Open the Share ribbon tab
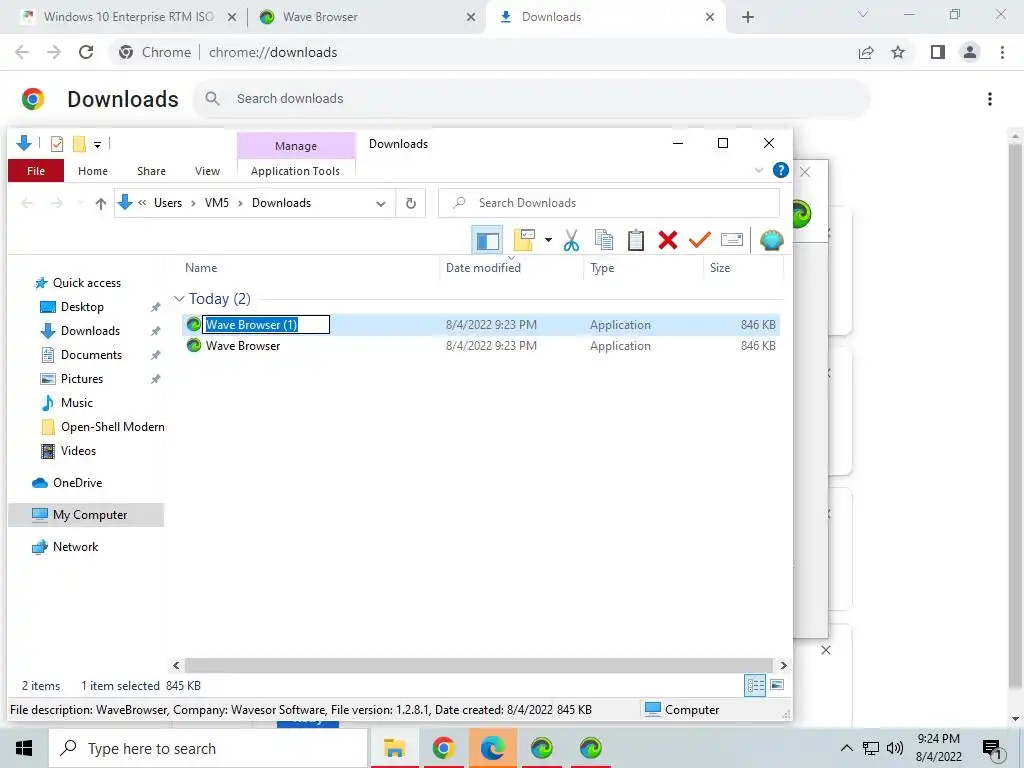The width and height of the screenshot is (1024, 768). pyautogui.click(x=151, y=171)
